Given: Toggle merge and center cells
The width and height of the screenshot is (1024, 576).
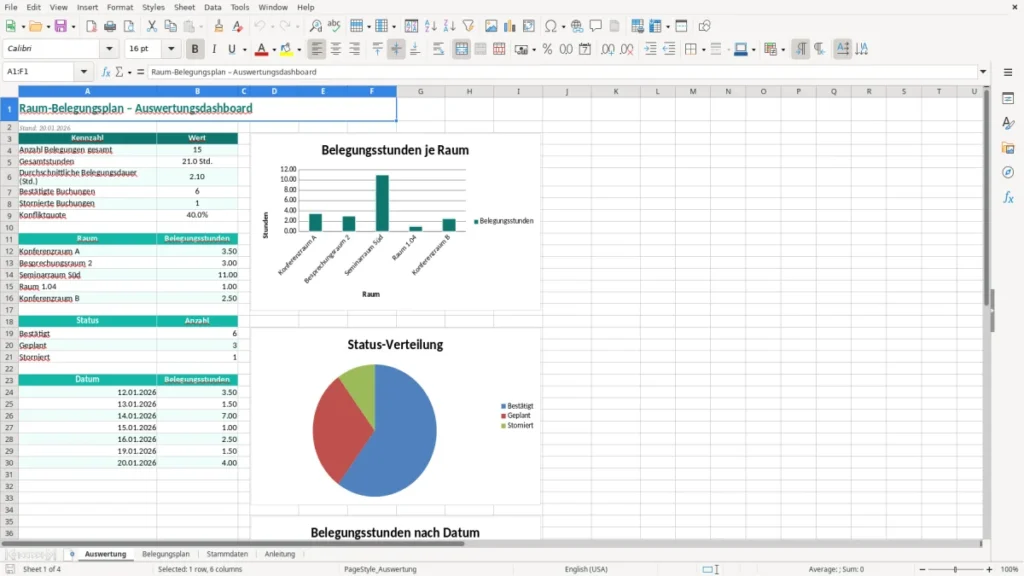Looking at the screenshot, I should pyautogui.click(x=461, y=49).
